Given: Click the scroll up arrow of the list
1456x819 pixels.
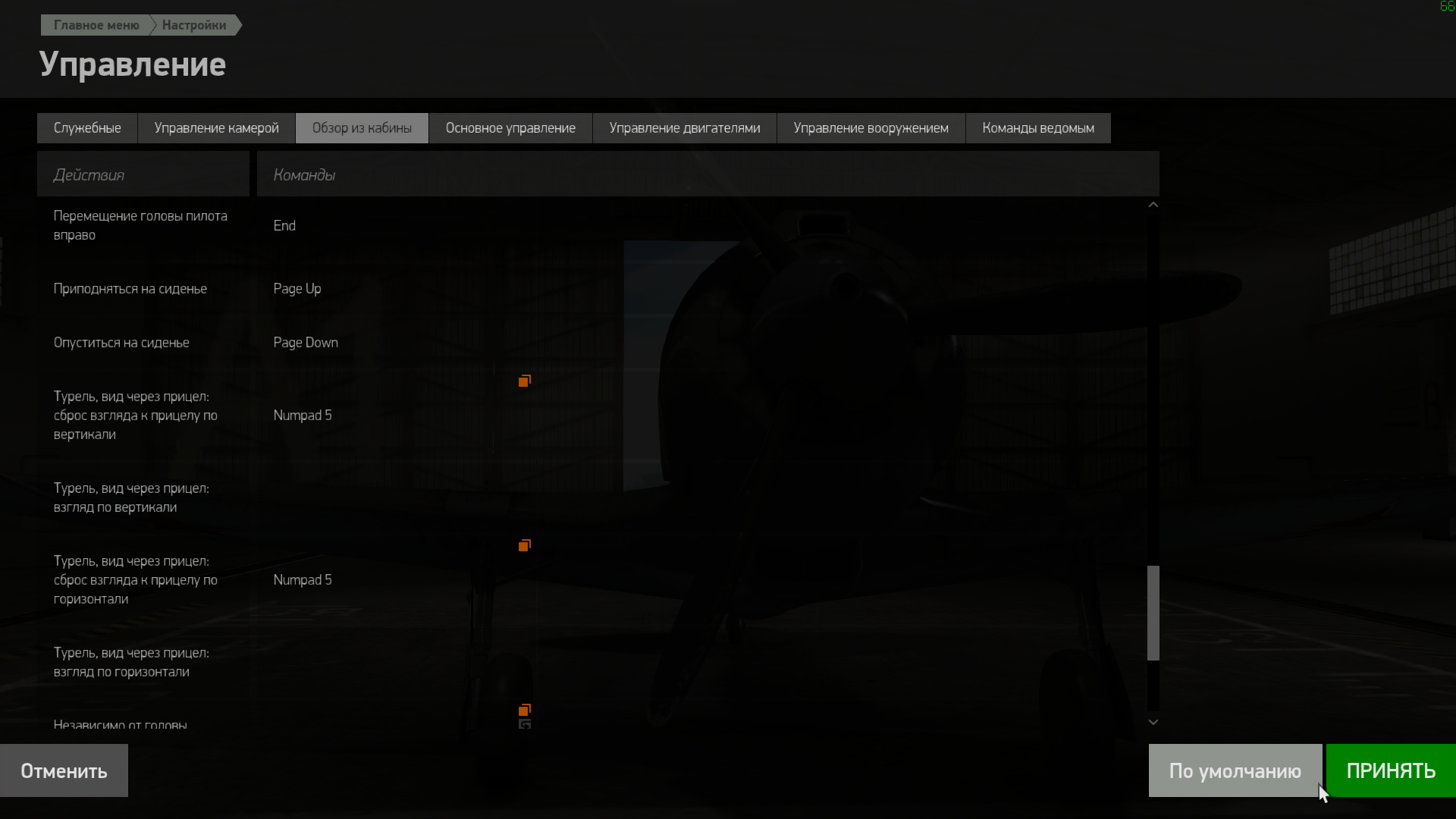Looking at the screenshot, I should pyautogui.click(x=1153, y=205).
